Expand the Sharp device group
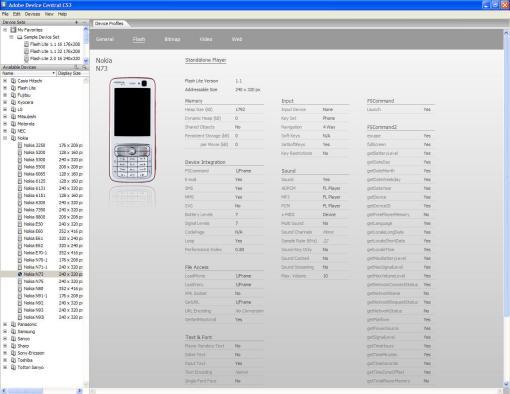The width and height of the screenshot is (510, 394). [x=5, y=346]
